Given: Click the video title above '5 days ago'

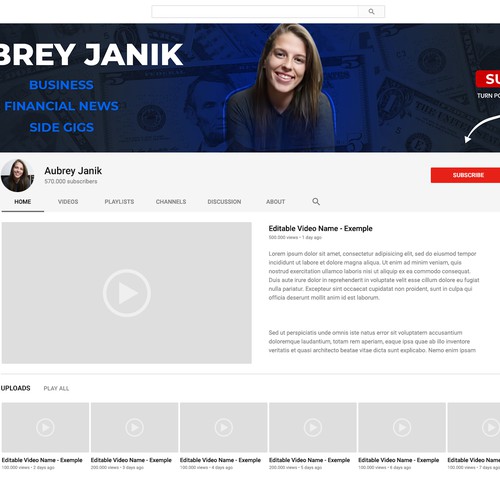Looking at the screenshot, I should tap(309, 460).
